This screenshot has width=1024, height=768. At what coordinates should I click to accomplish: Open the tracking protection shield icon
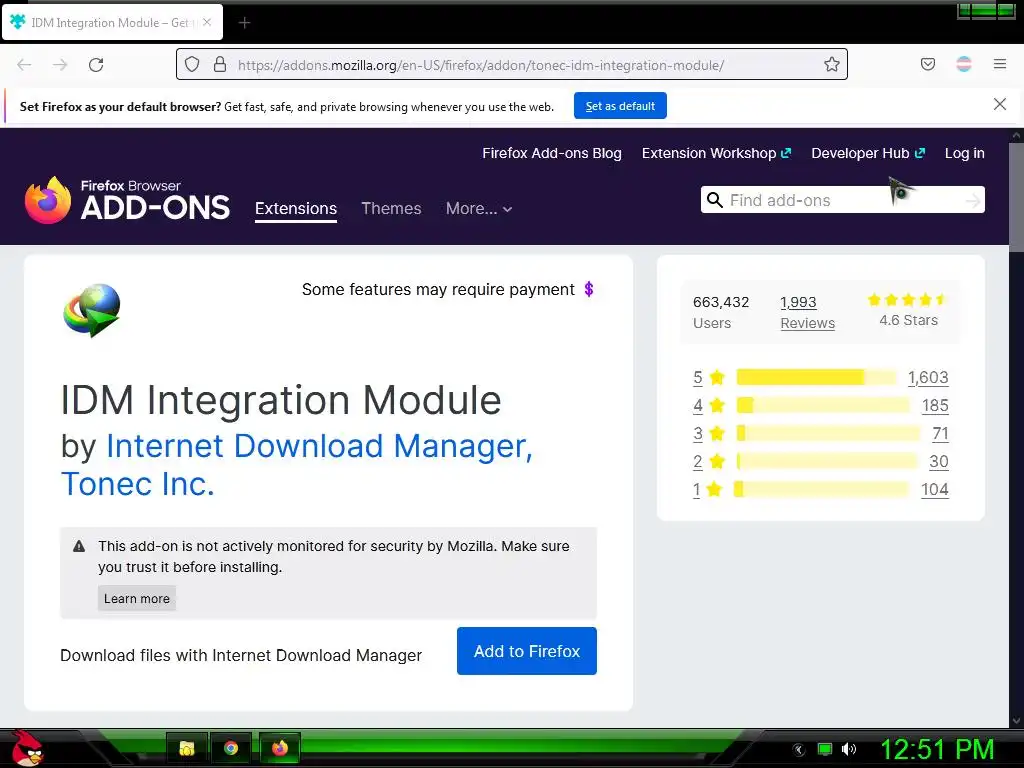(192, 64)
